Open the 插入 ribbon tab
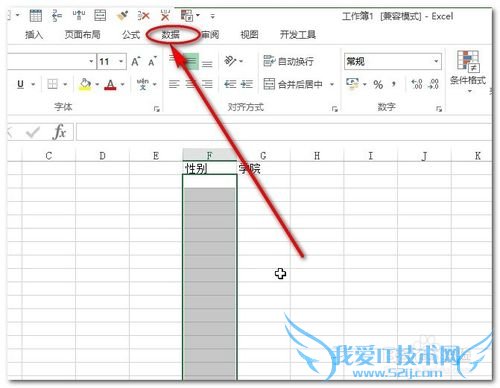This screenshot has width=500, height=388. coord(34,35)
